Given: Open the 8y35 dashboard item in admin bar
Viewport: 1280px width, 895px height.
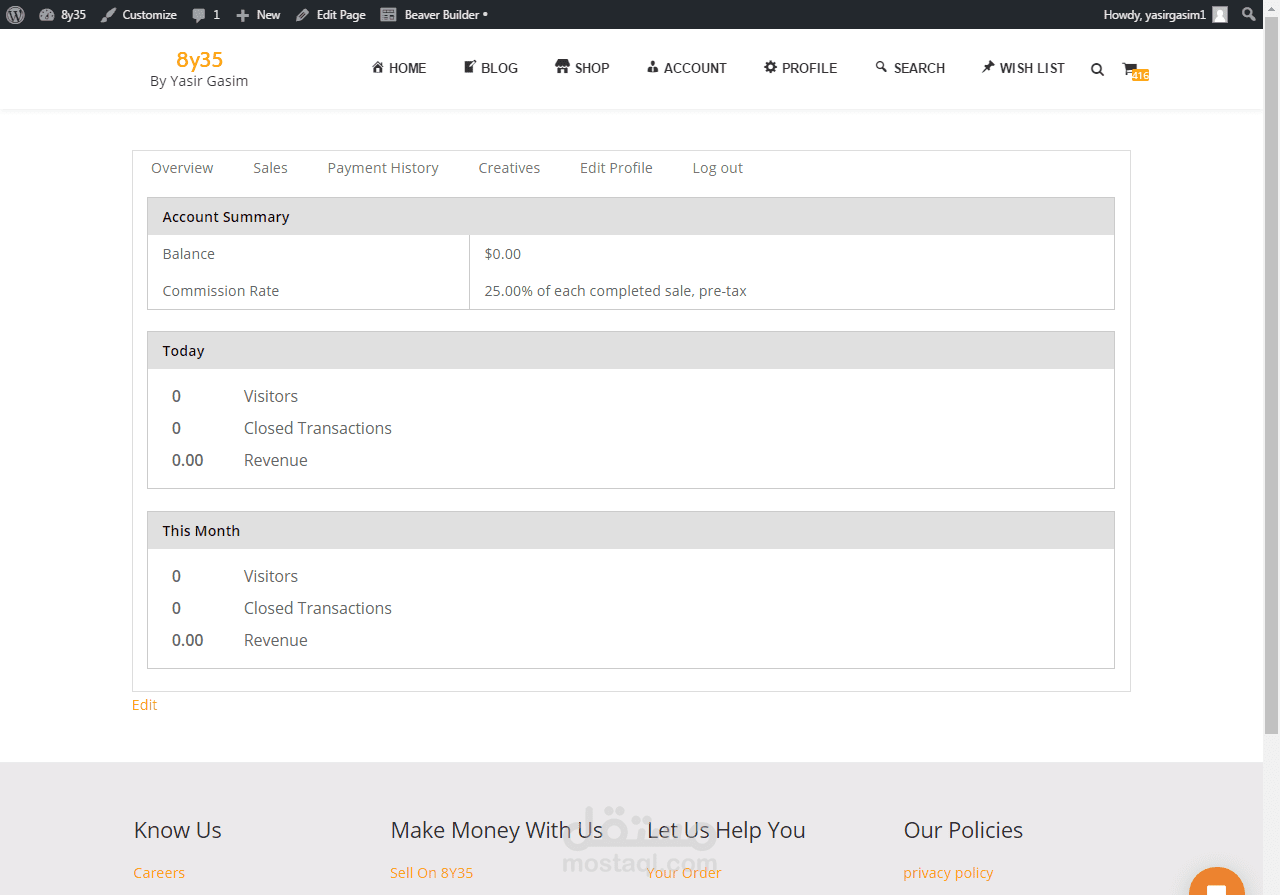Looking at the screenshot, I should tap(62, 14).
